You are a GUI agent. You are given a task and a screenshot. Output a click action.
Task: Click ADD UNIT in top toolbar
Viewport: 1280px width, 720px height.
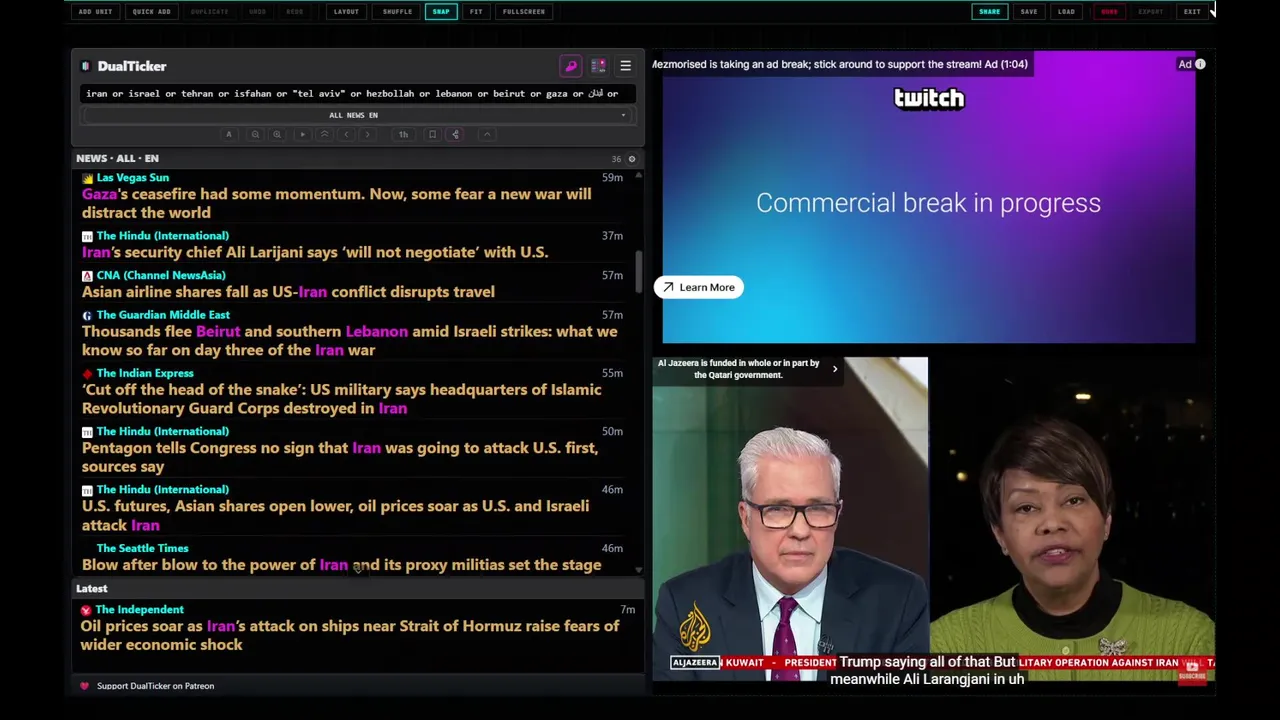(x=95, y=12)
